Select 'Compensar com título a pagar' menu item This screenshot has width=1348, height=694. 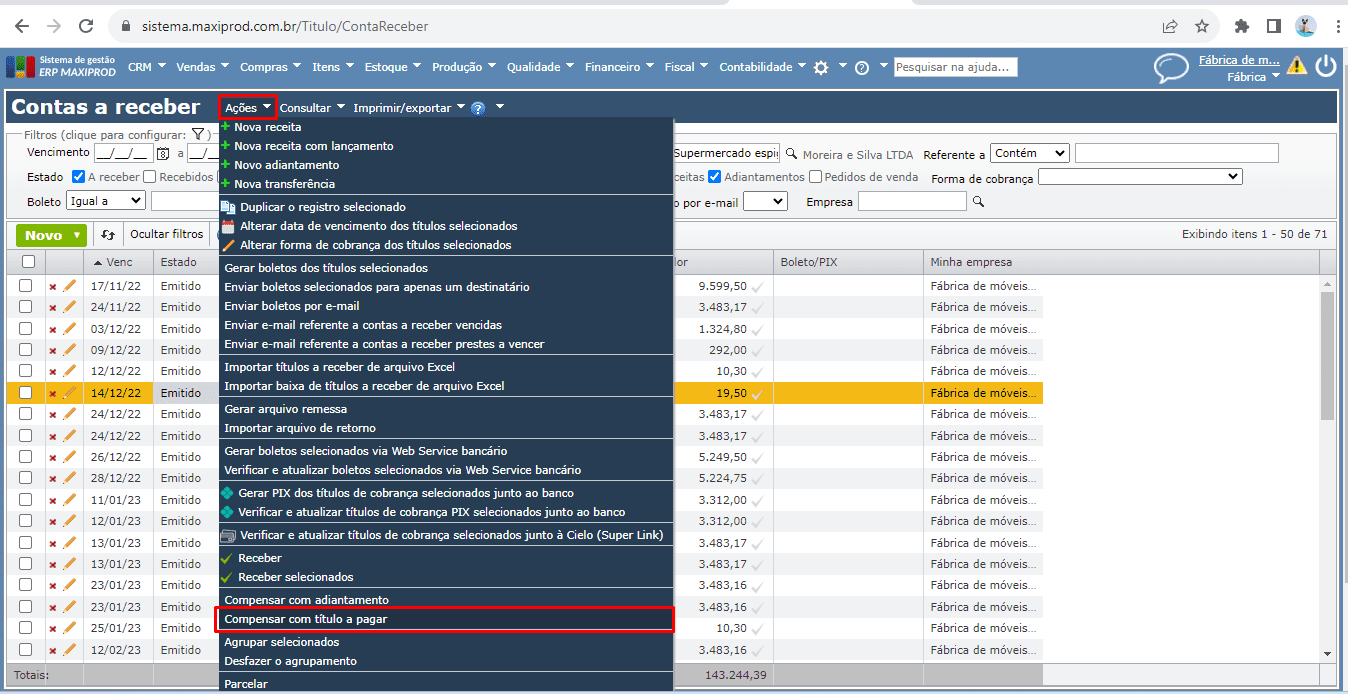pos(306,620)
